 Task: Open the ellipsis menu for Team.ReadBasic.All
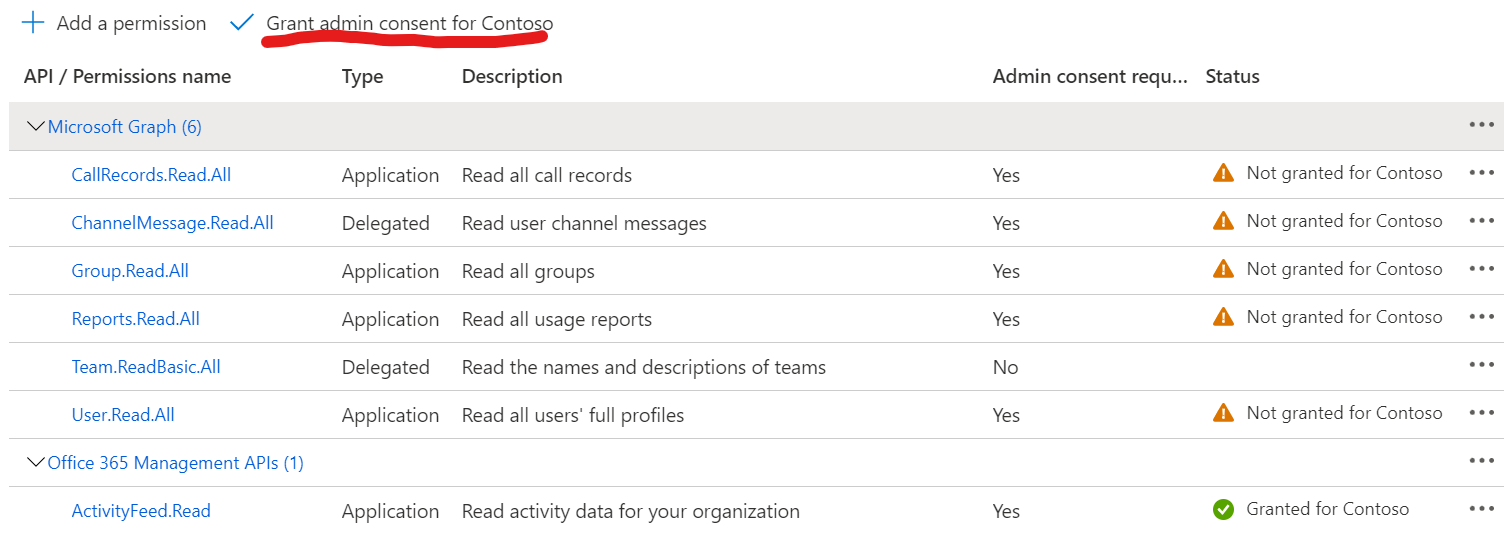point(1481,365)
